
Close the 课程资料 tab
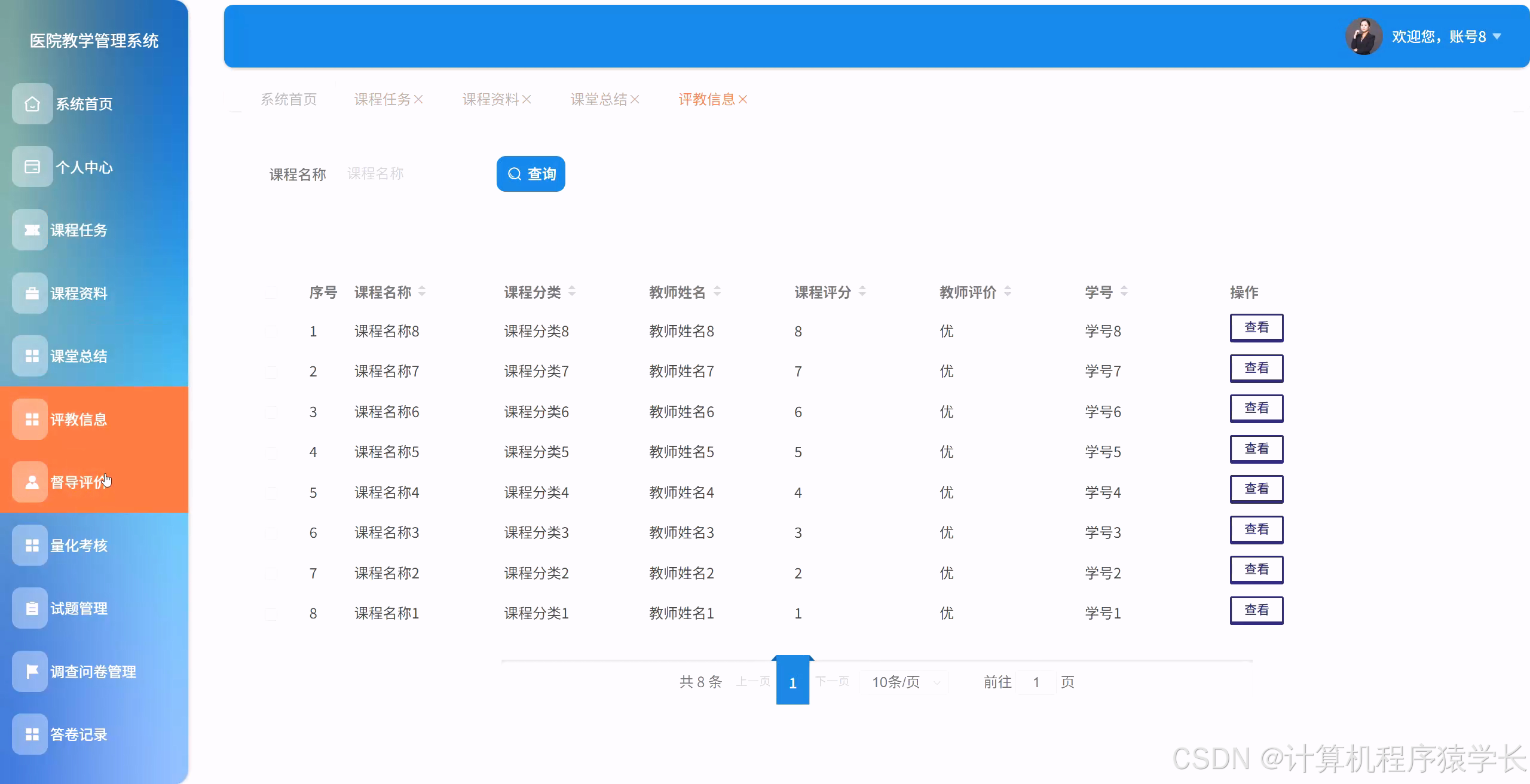pos(527,99)
